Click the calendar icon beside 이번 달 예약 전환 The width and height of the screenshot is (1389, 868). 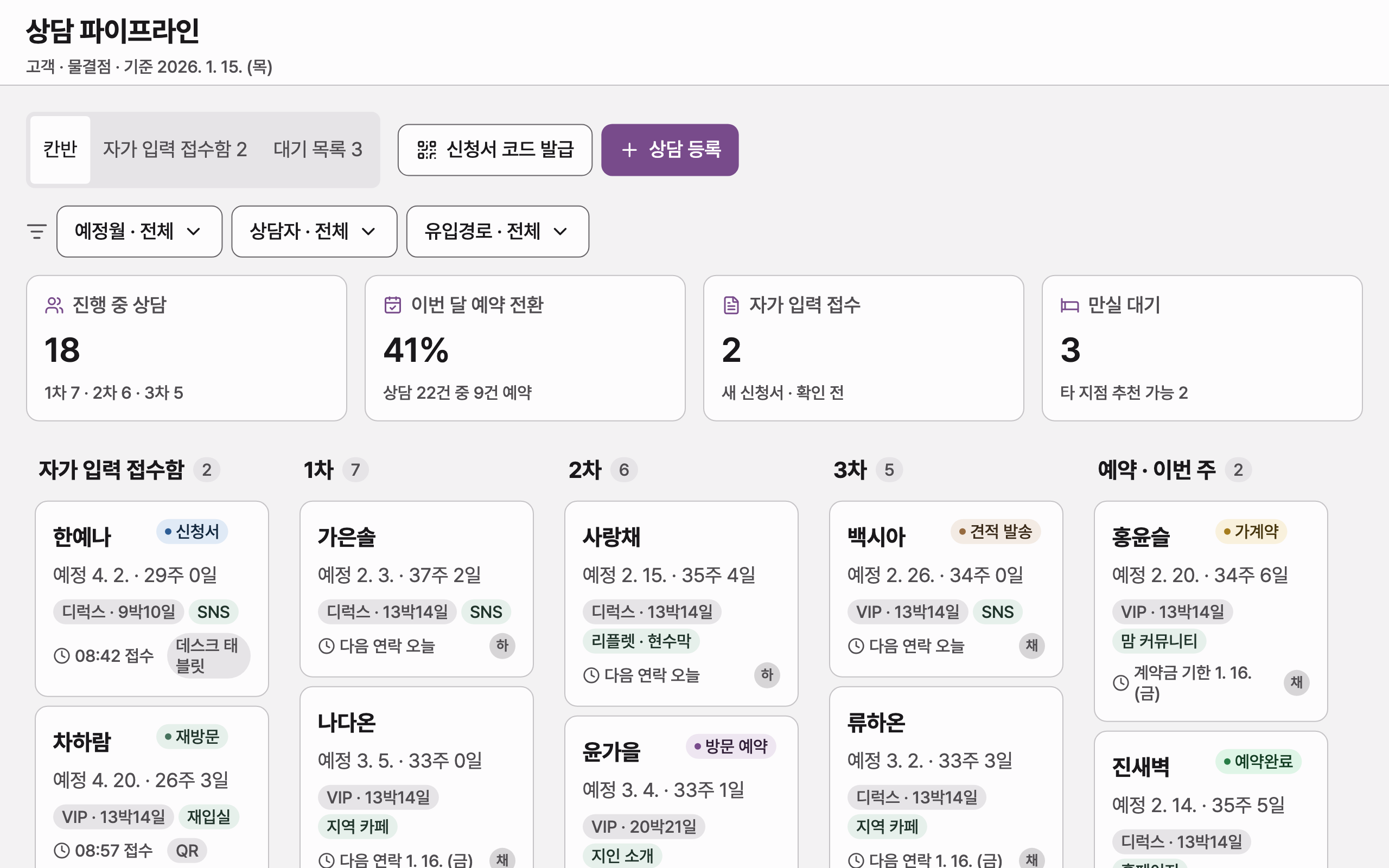click(393, 305)
